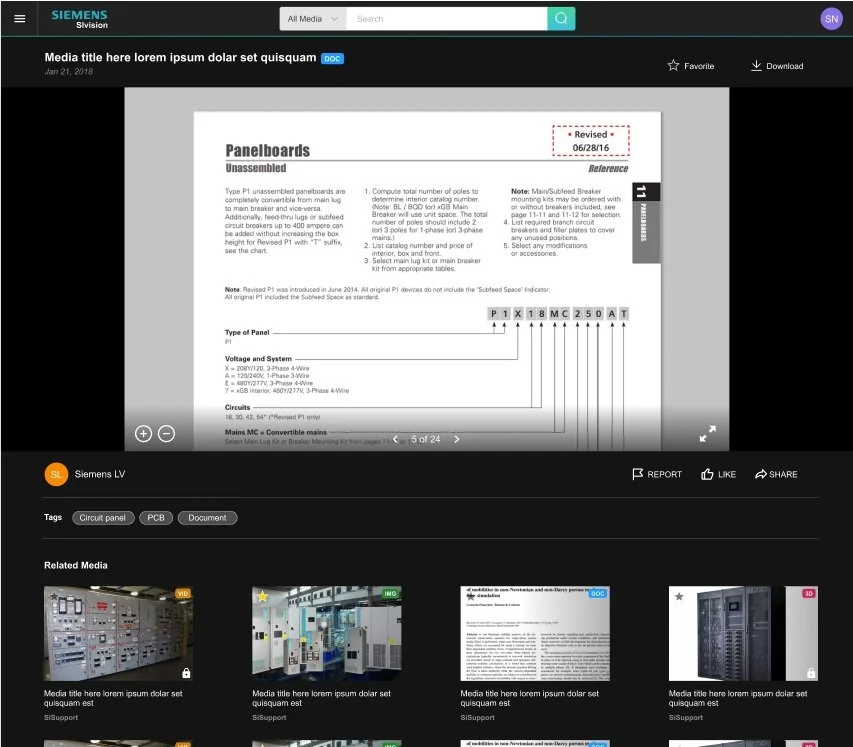The image size is (853, 747).
Task: Click the teal search magnifier button
Action: click(561, 19)
